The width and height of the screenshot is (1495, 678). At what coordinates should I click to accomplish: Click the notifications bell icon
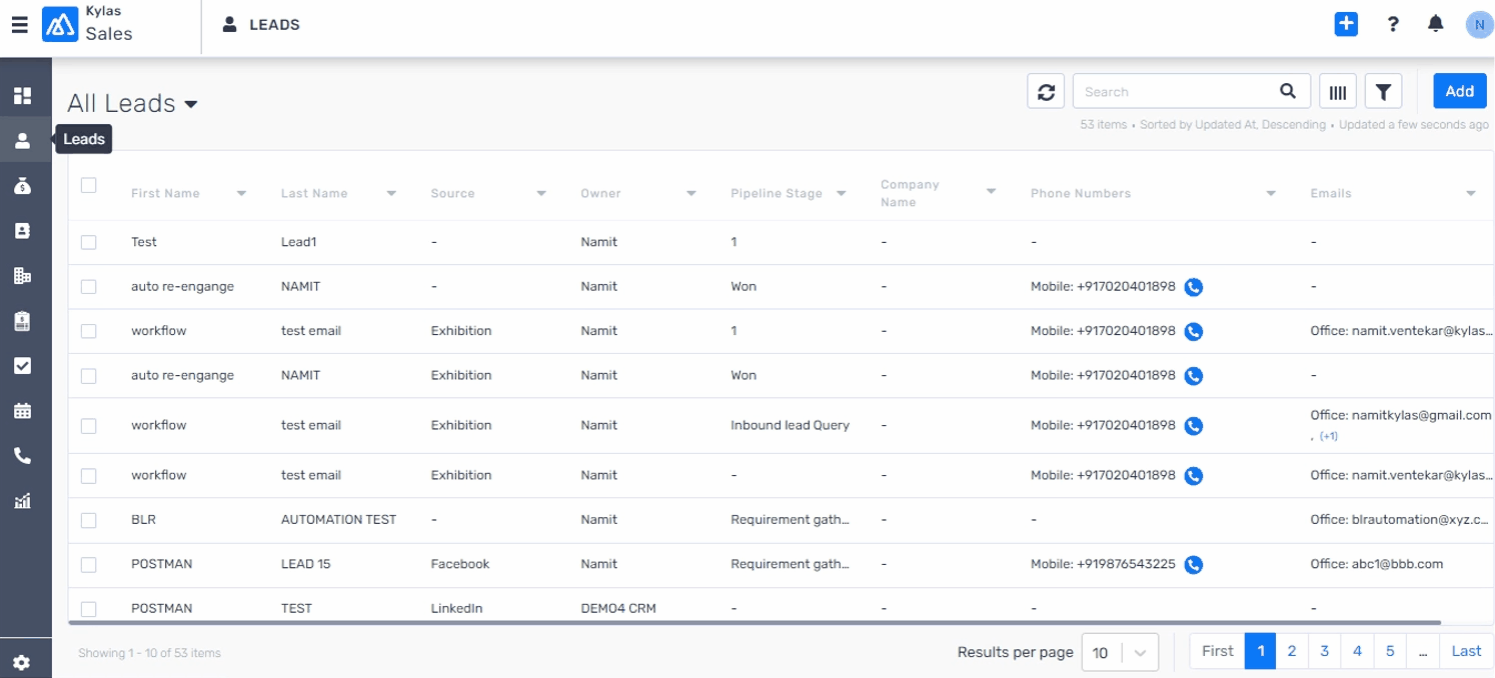1436,24
